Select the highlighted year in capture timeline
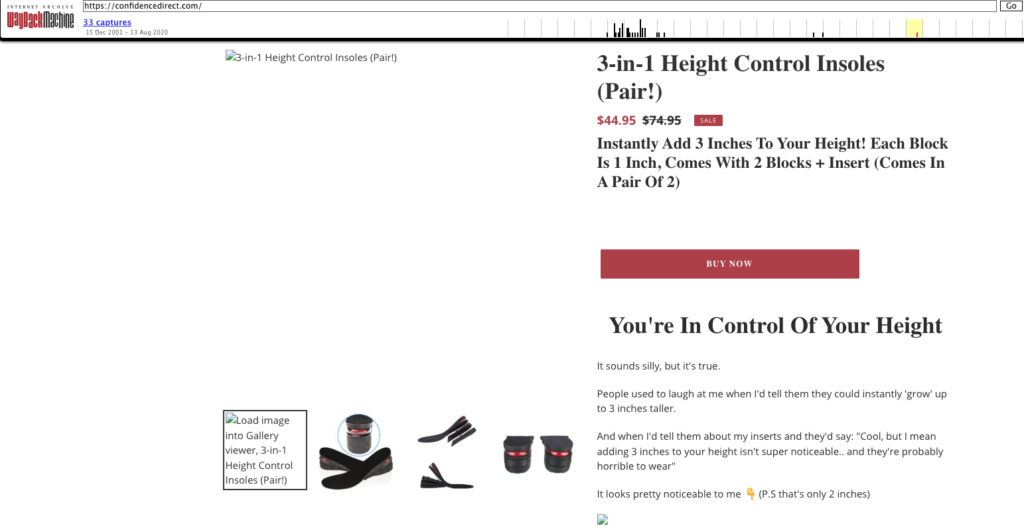Screen dimensions: 1024x532 (x=914, y=28)
